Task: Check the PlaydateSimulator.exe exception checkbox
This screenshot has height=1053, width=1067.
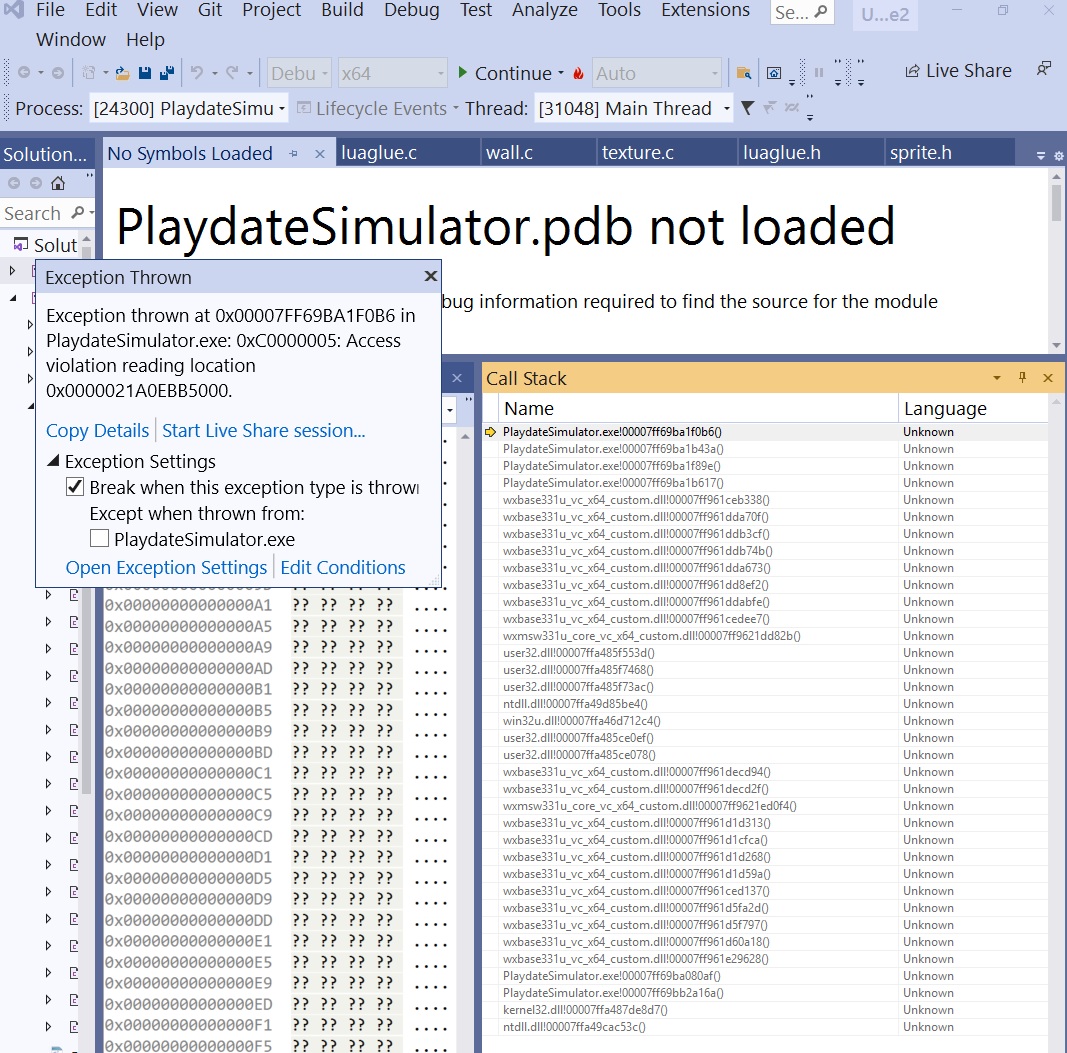Action: tap(99, 540)
